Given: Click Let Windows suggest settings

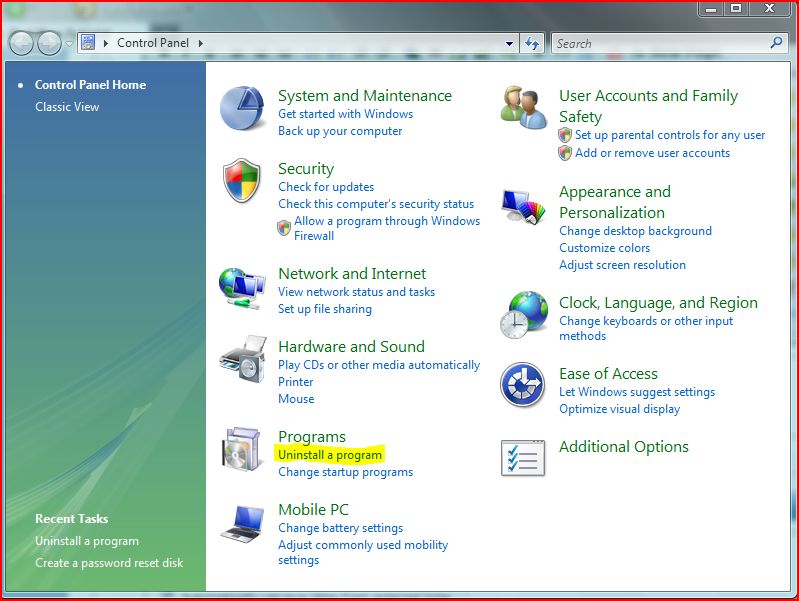Looking at the screenshot, I should coord(637,392).
